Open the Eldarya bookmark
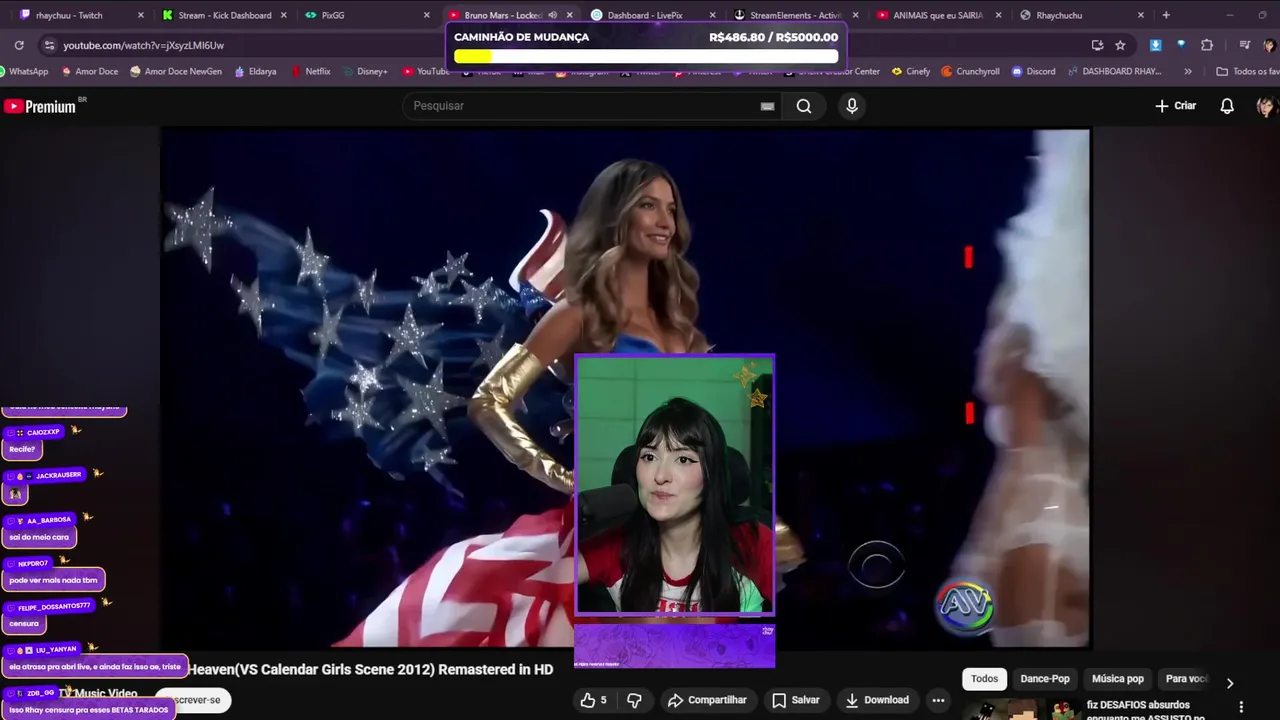1280x720 pixels. 255,71
